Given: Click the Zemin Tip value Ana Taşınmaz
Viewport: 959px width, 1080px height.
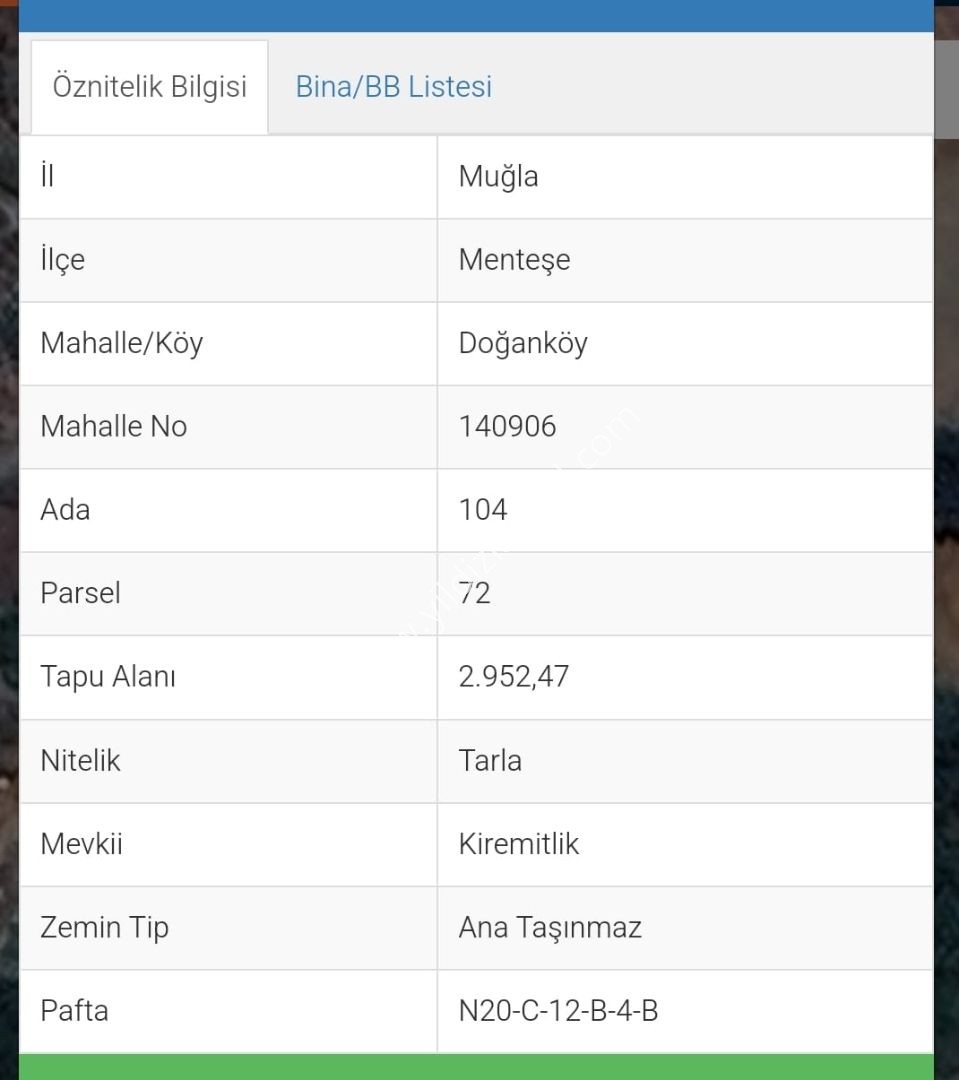Looking at the screenshot, I should (550, 928).
